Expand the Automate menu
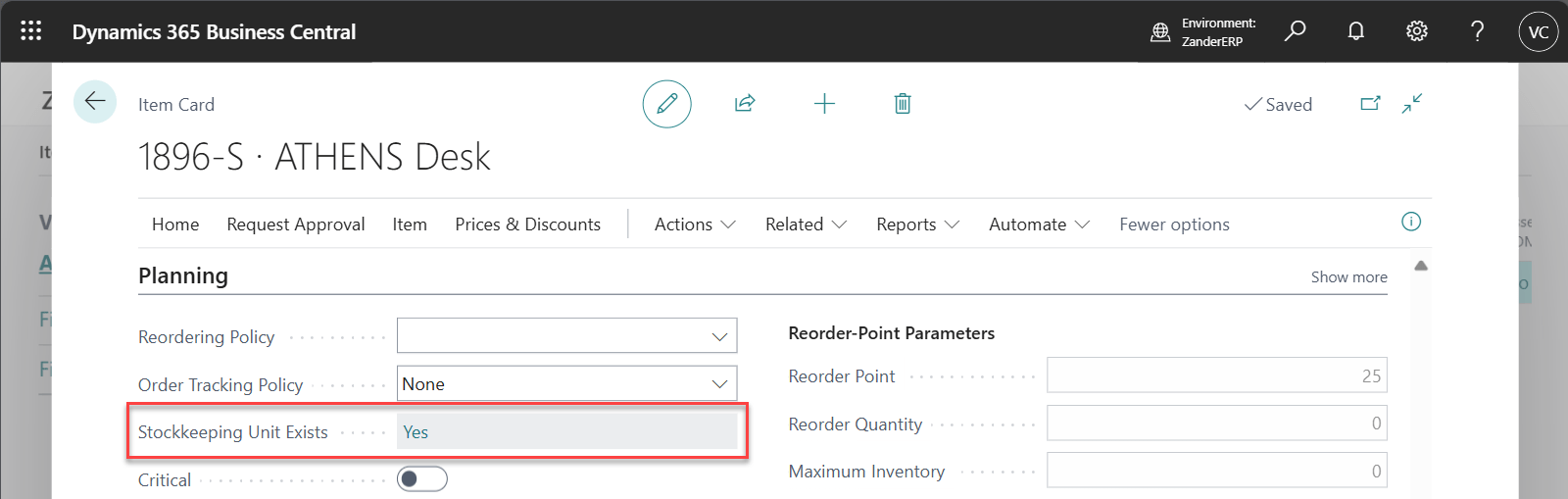1568x499 pixels. pos(1039,225)
